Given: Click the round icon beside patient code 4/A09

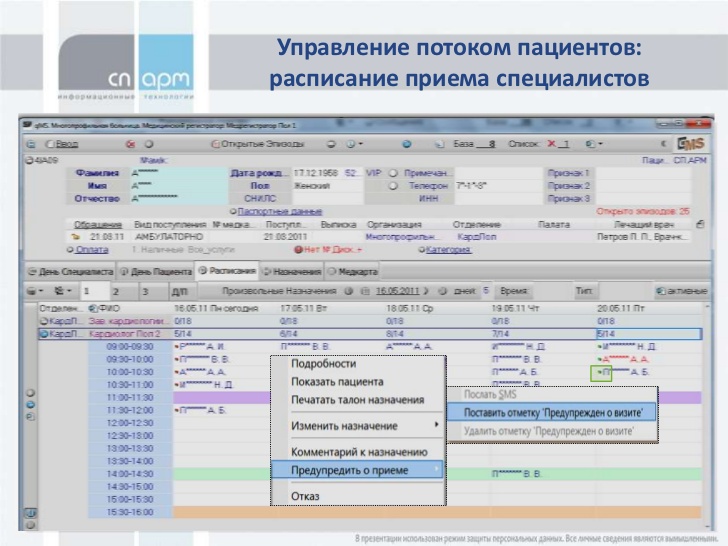Looking at the screenshot, I should click(x=29, y=161).
